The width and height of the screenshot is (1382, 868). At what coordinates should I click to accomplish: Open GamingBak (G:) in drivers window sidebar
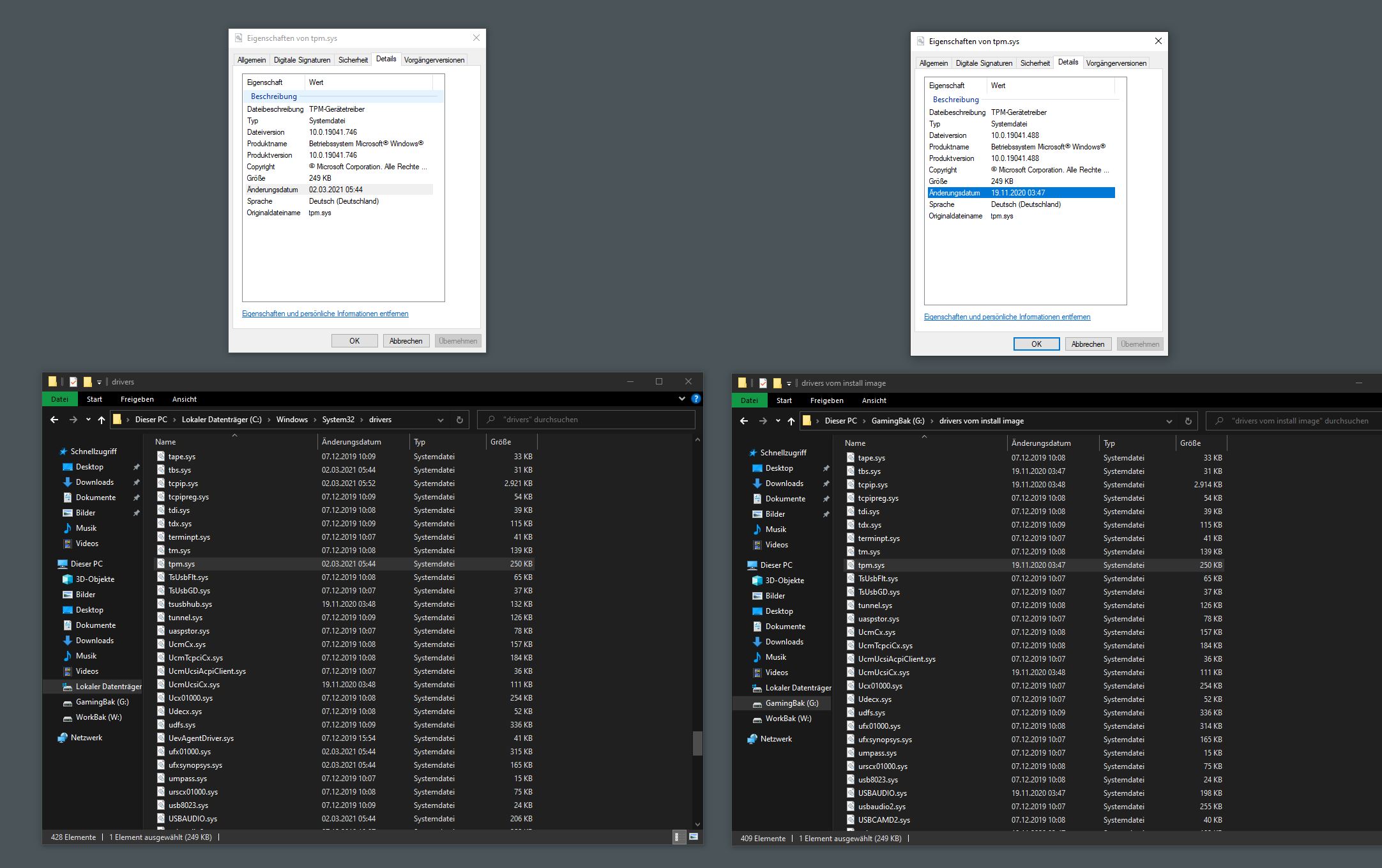102,702
